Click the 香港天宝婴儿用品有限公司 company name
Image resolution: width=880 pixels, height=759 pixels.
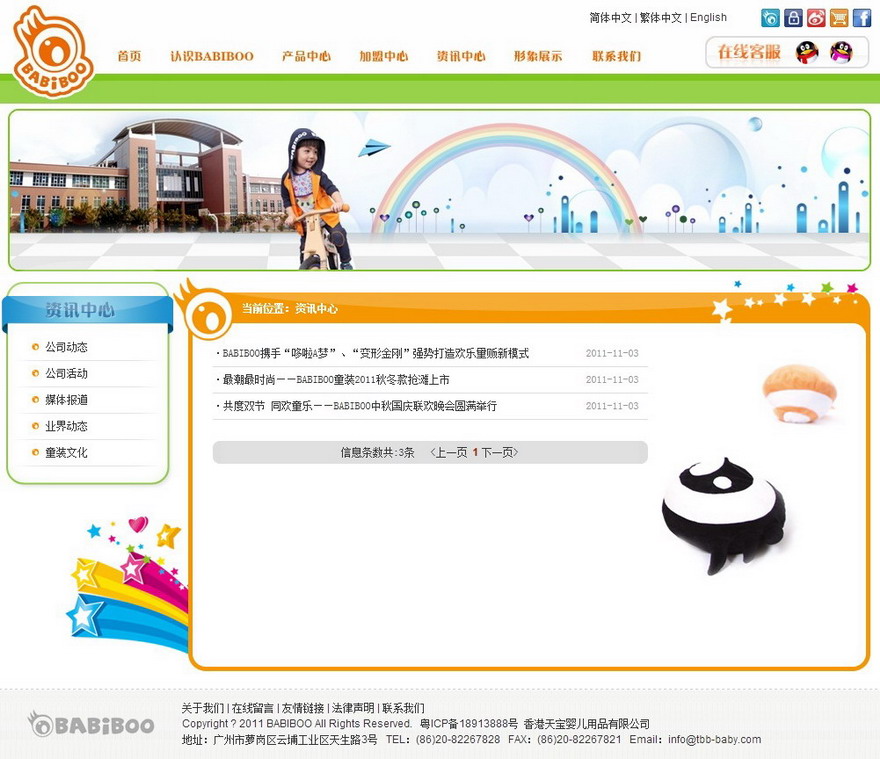(586, 724)
